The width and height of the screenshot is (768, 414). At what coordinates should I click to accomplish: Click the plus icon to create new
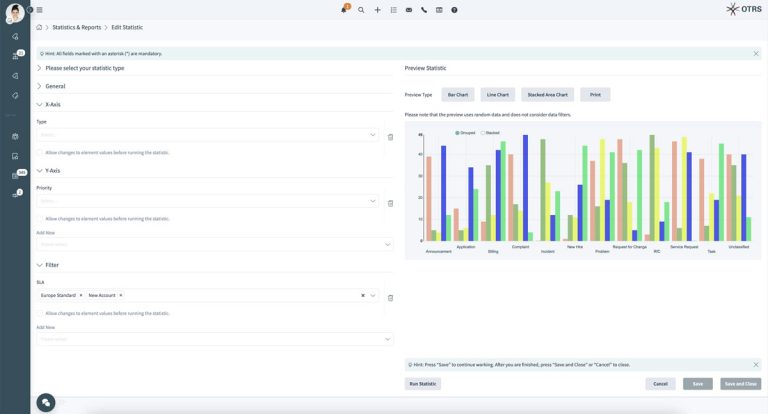[377, 9]
